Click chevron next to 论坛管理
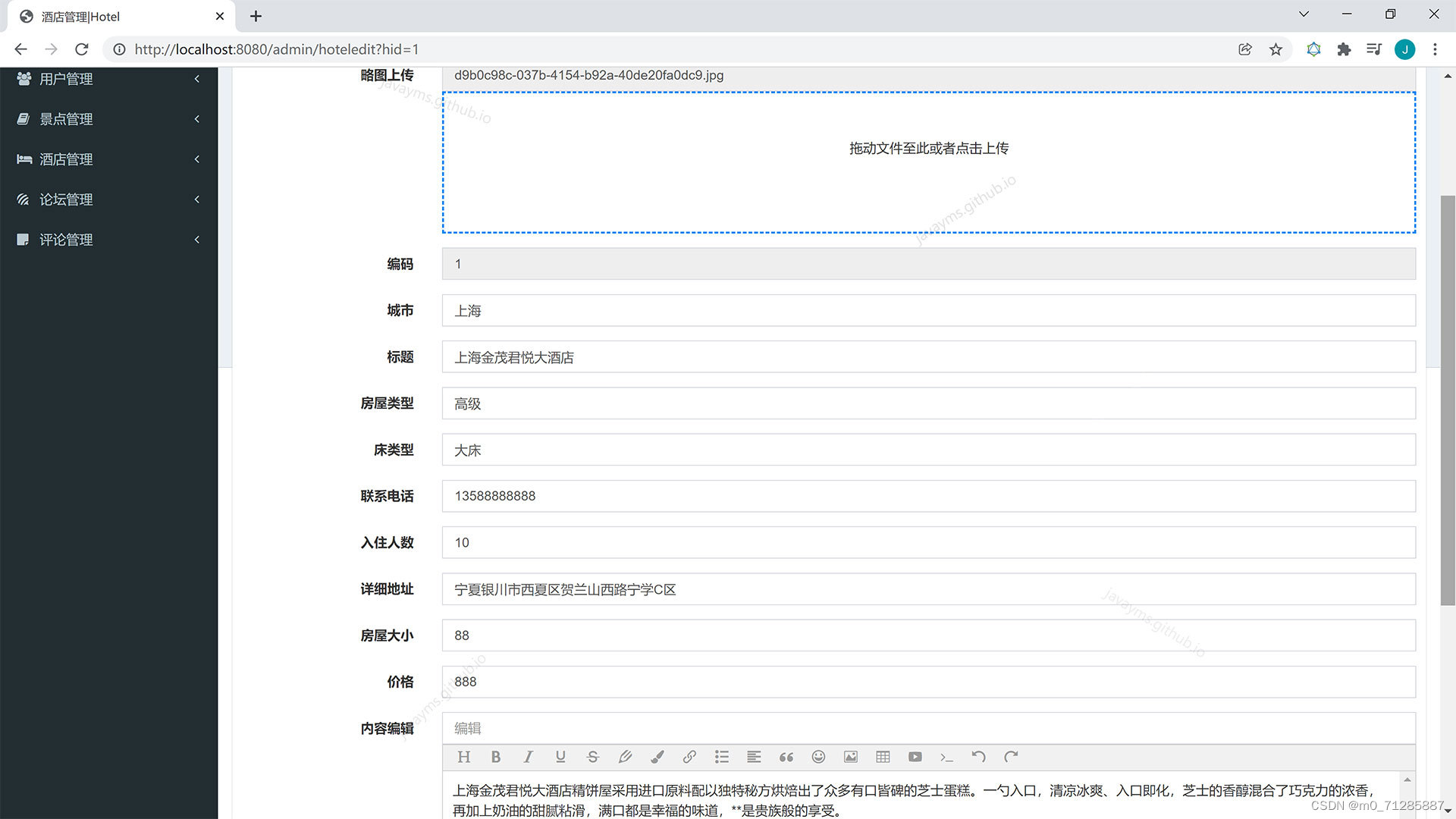The image size is (1456, 819). [x=197, y=199]
